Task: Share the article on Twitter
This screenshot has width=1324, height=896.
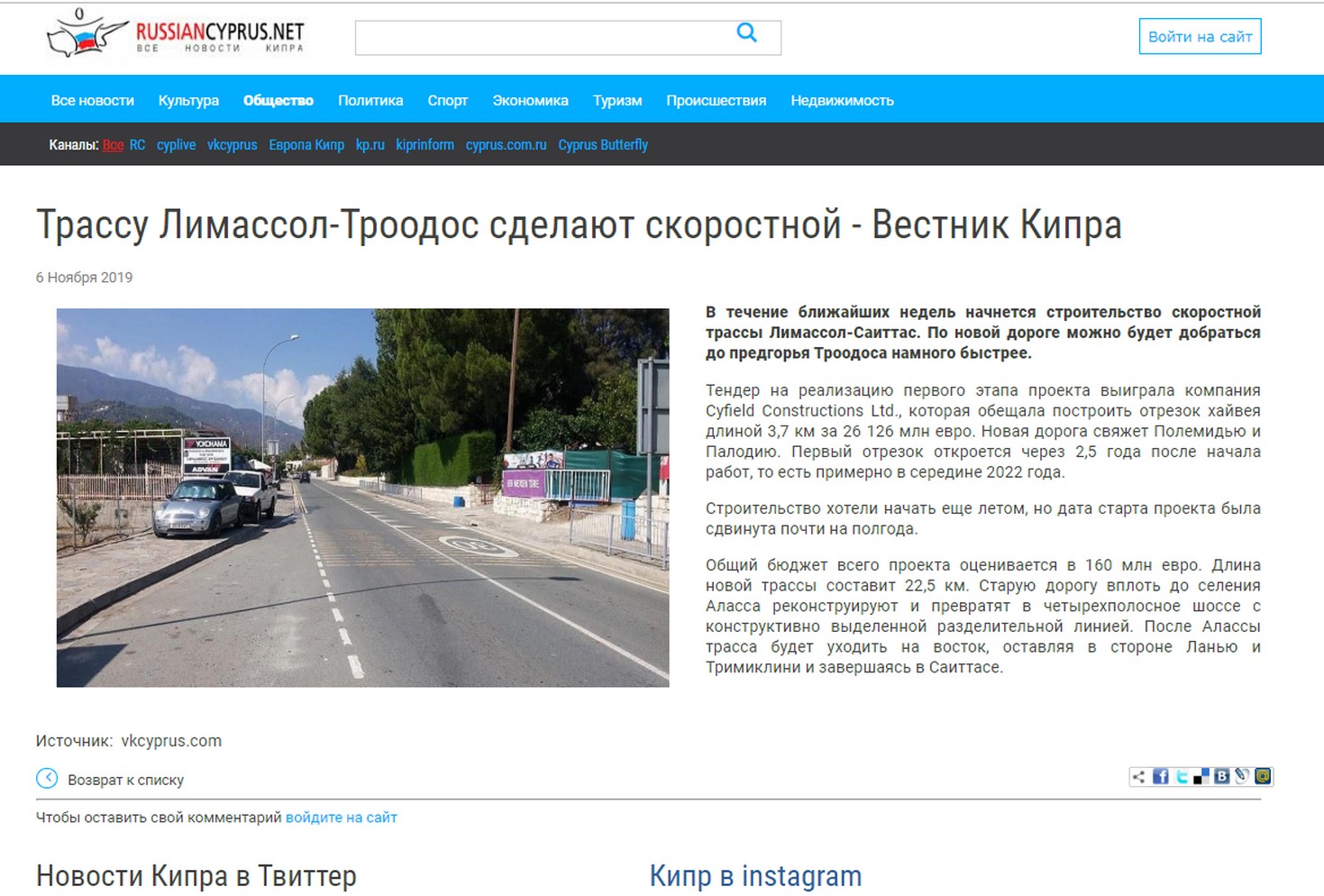Action: [1182, 777]
